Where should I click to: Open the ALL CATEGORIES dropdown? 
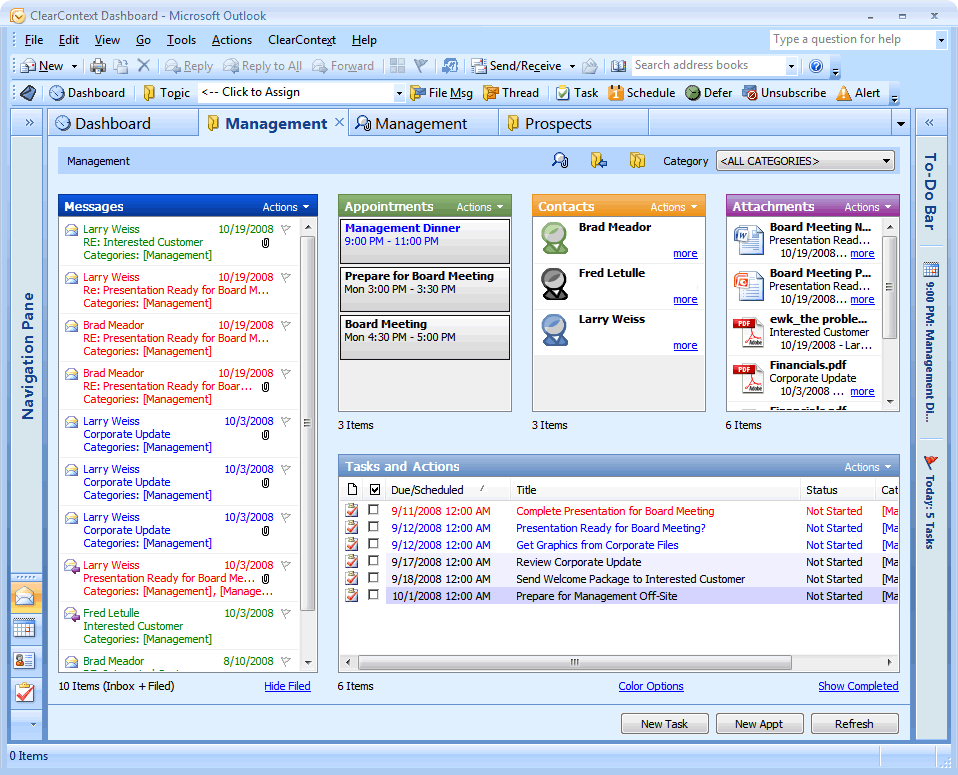point(805,161)
